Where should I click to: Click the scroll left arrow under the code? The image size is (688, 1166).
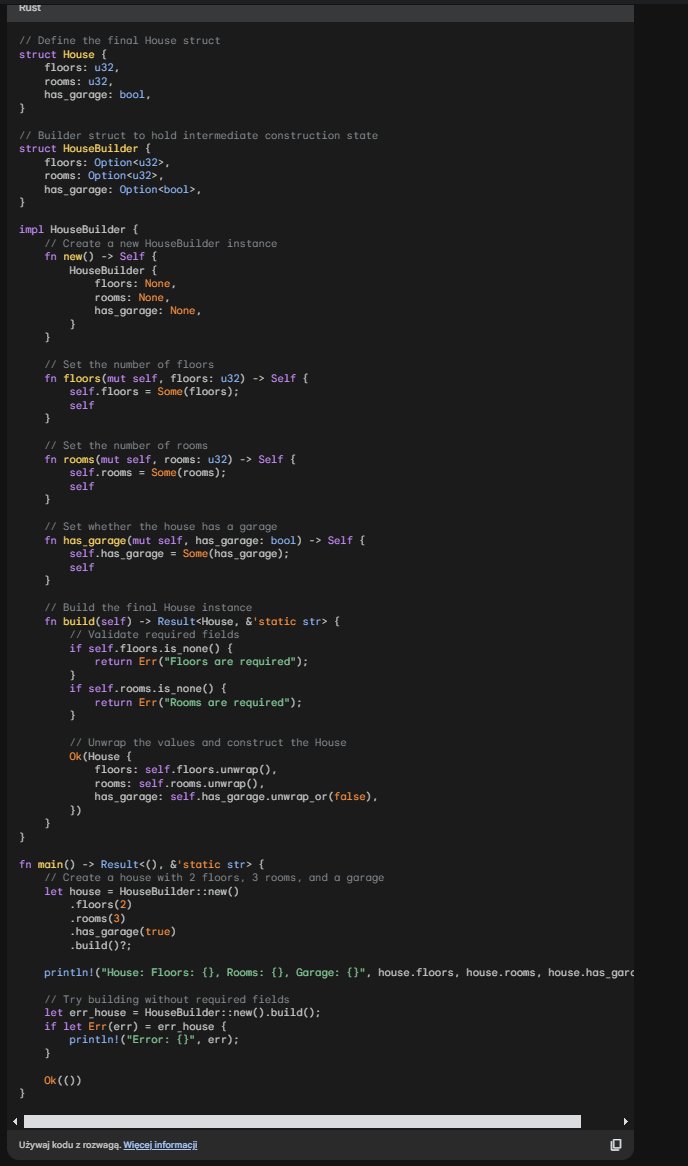click(15, 1121)
